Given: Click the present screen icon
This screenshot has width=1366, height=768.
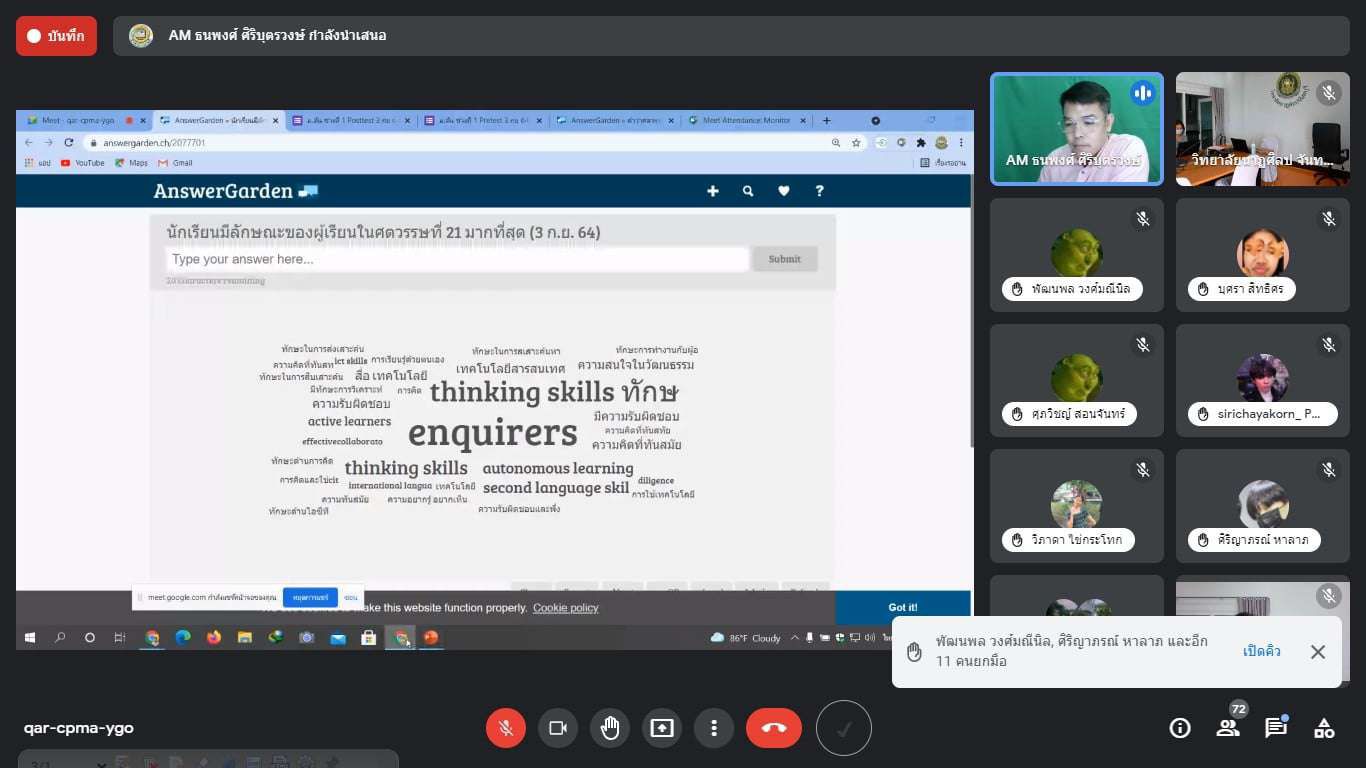Looking at the screenshot, I should pos(662,728).
